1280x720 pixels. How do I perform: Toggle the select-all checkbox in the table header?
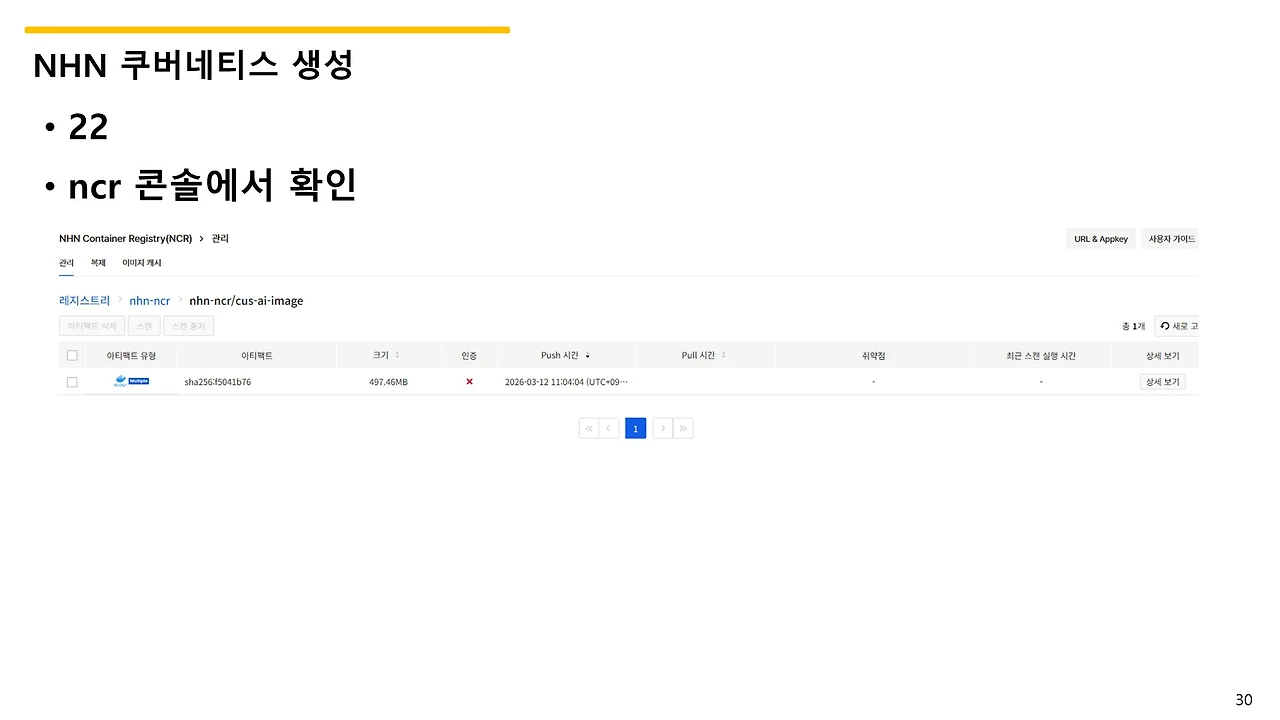point(72,355)
